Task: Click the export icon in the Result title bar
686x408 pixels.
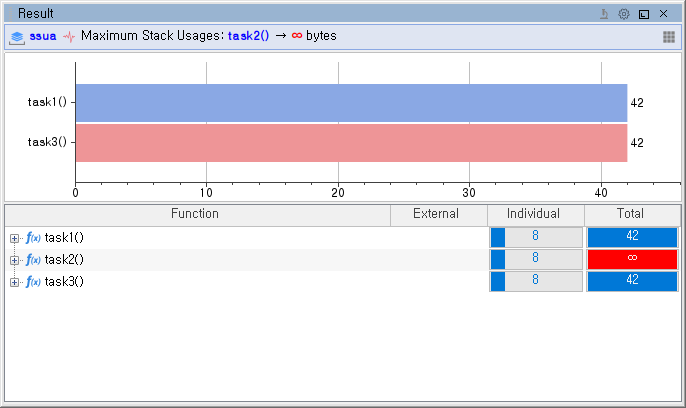Action: point(604,14)
